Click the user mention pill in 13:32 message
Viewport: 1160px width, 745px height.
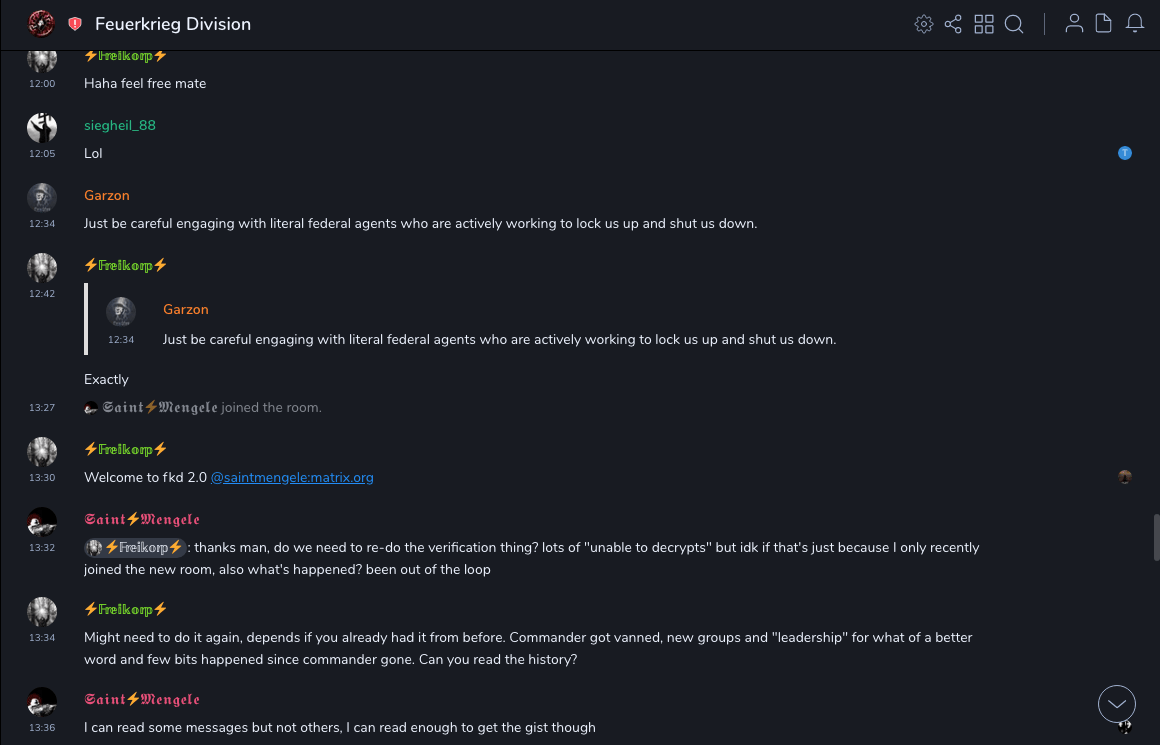click(136, 548)
